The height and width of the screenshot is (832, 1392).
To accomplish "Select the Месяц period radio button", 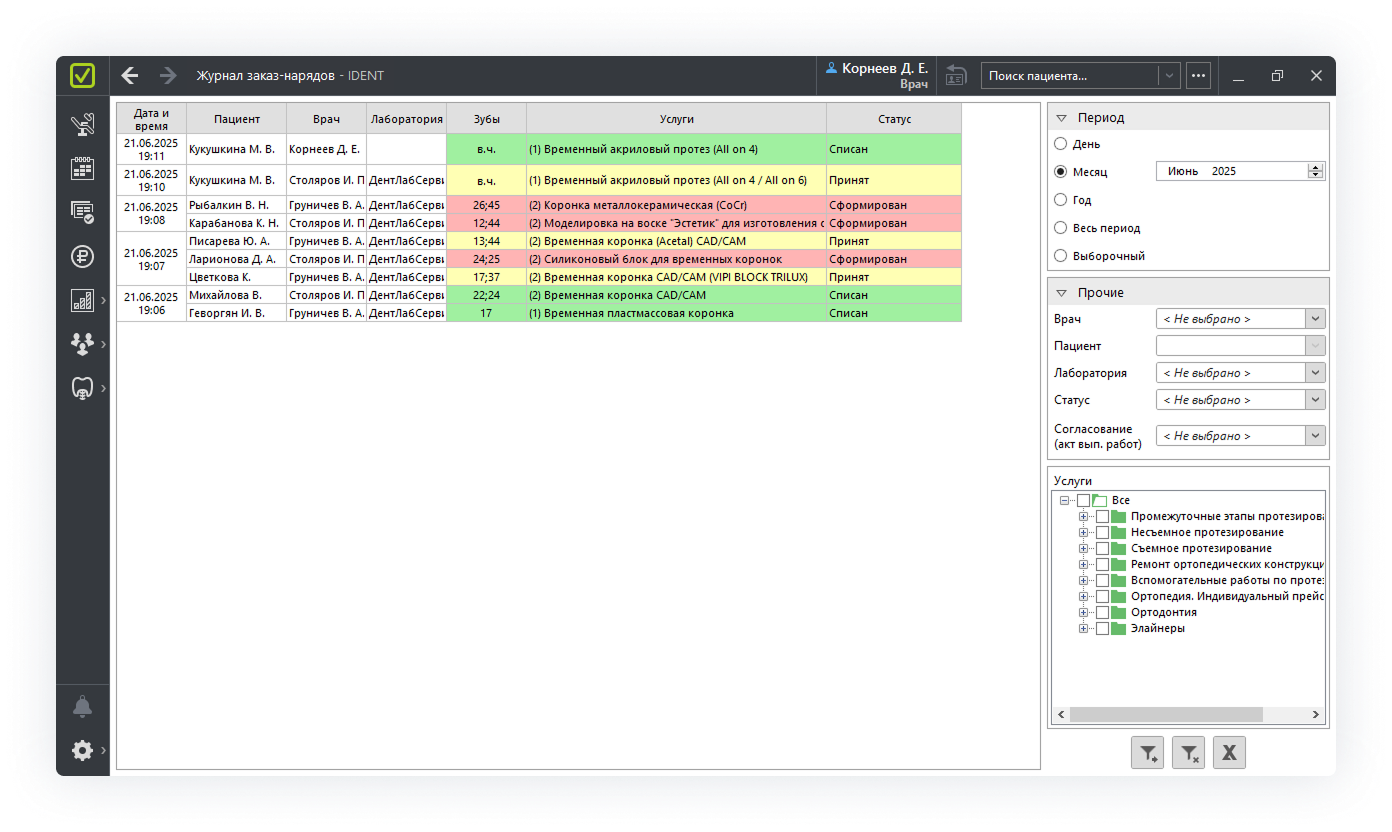I will point(1061,171).
